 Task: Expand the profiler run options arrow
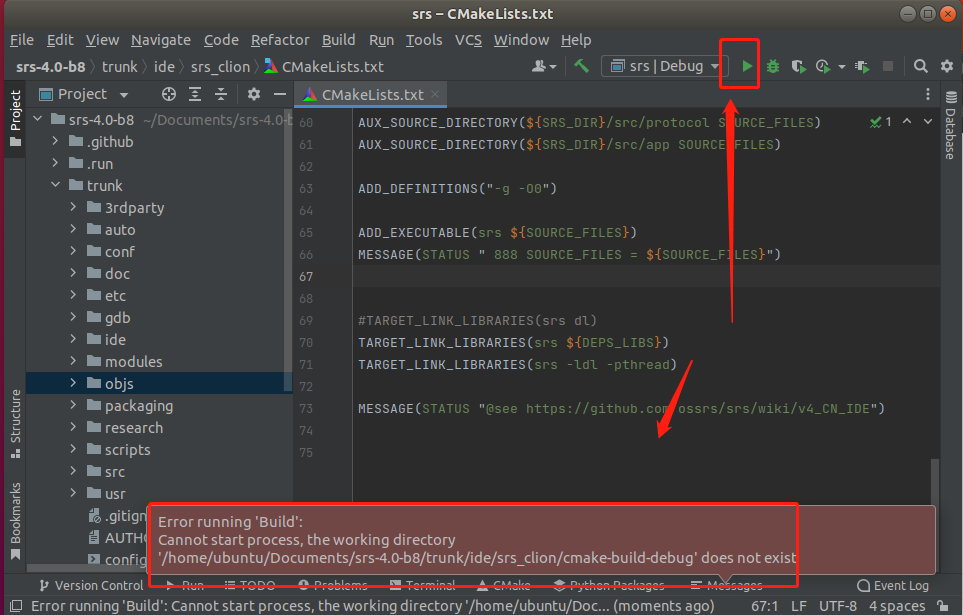(x=841, y=66)
